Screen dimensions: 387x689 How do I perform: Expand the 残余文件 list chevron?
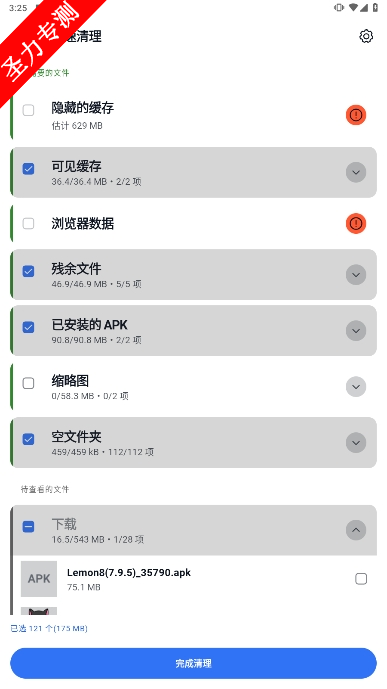356,275
